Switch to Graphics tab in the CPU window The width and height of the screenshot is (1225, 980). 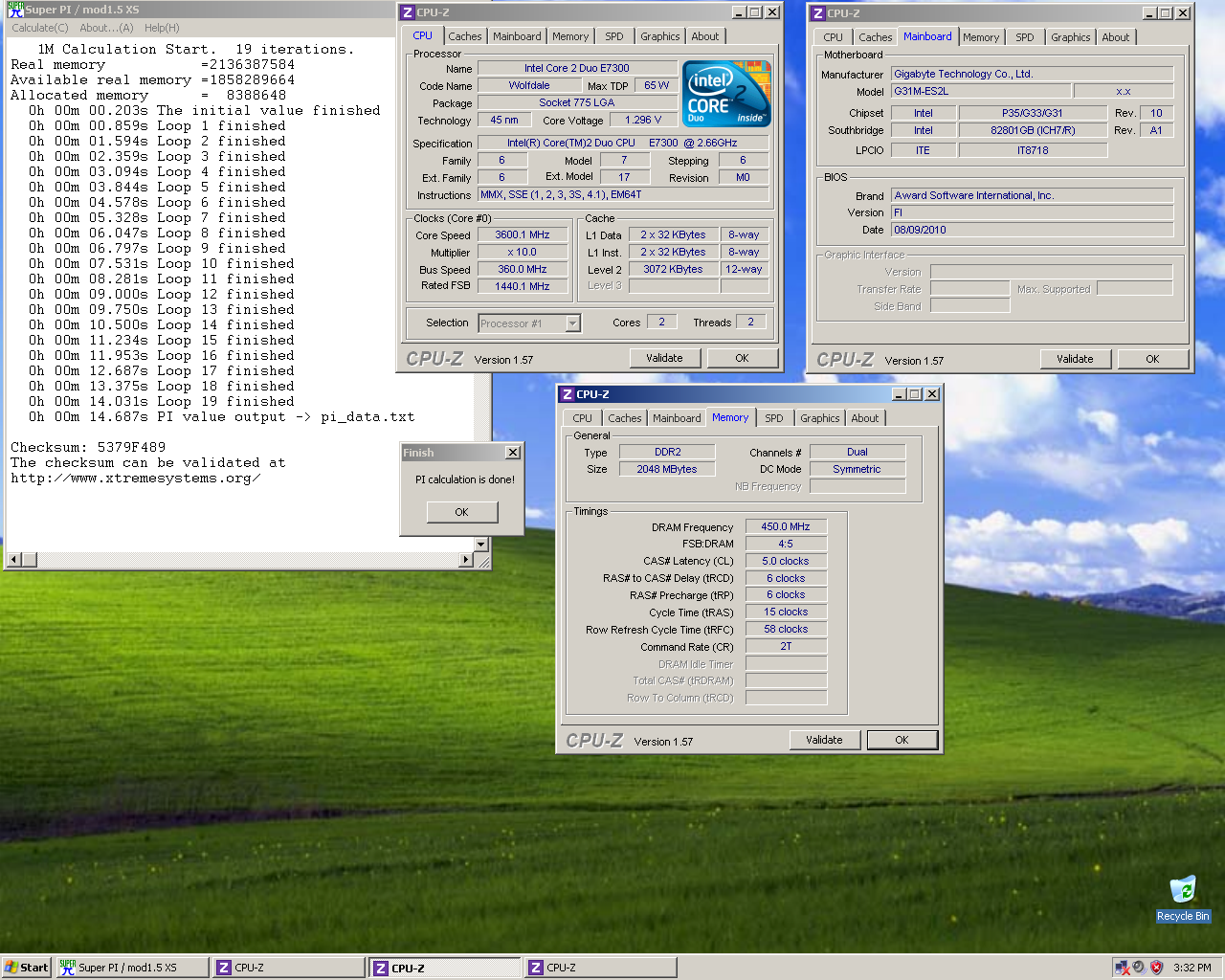(x=660, y=36)
